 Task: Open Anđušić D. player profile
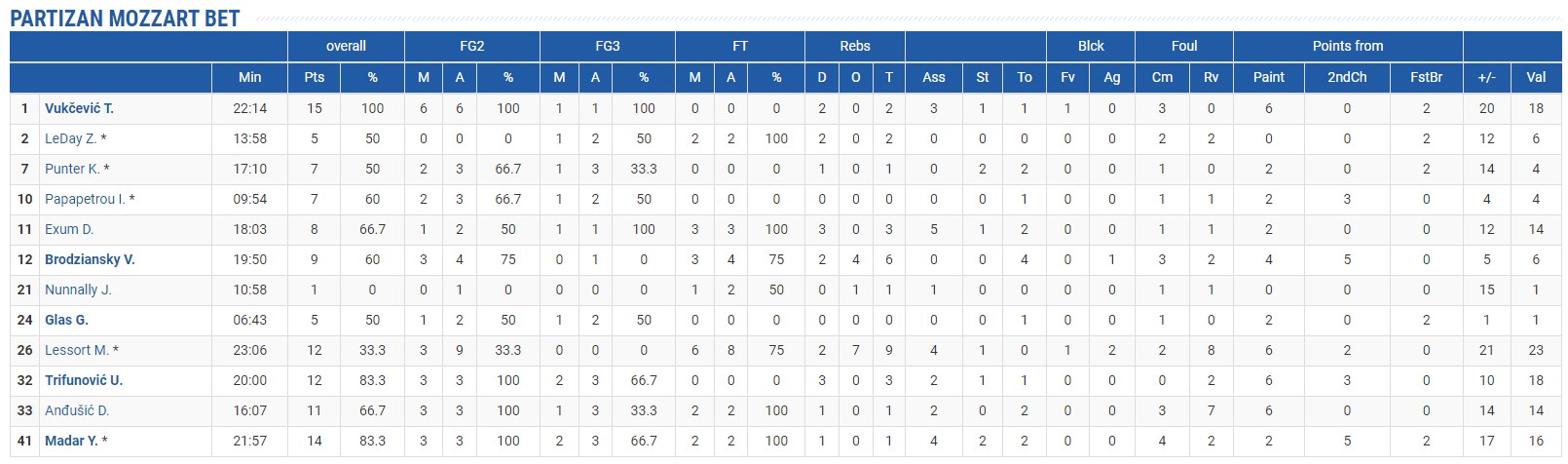[x=77, y=410]
